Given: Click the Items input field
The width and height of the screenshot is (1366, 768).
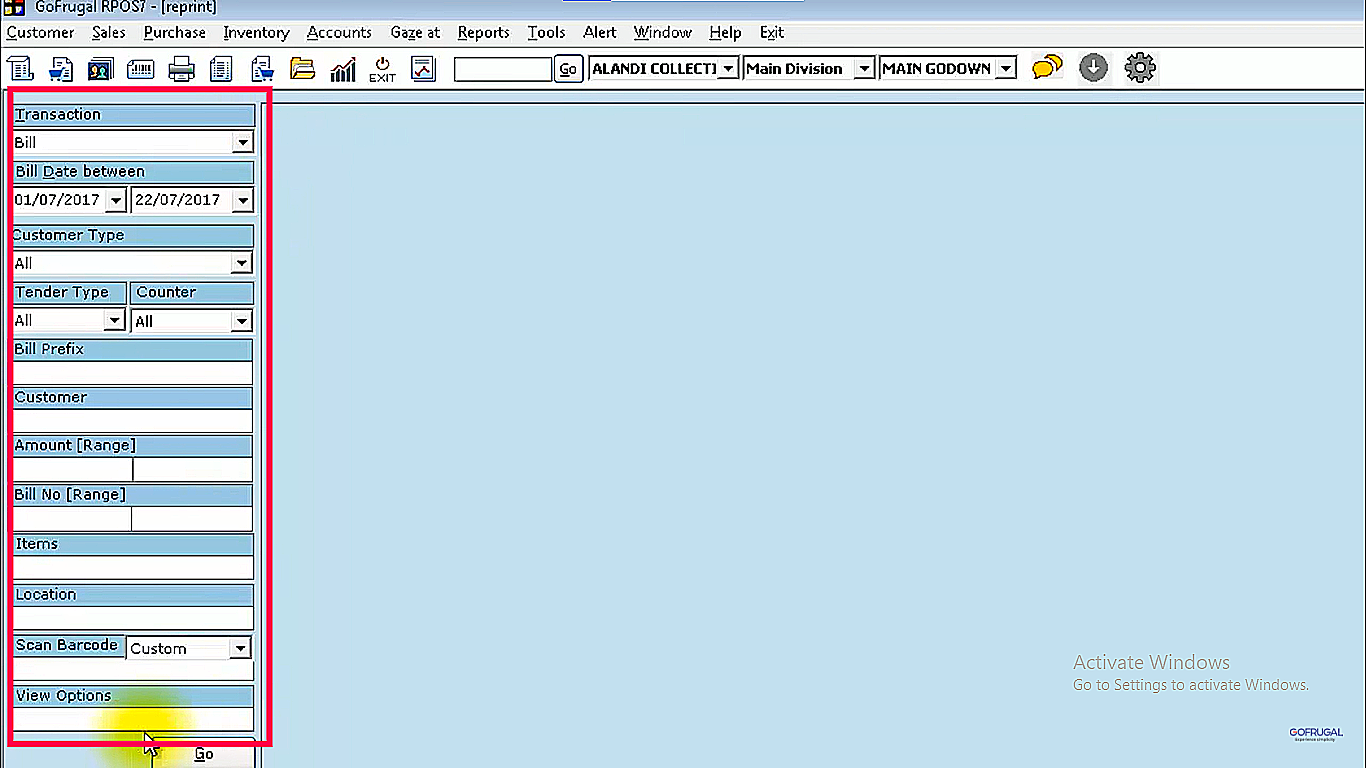Looking at the screenshot, I should (133, 568).
